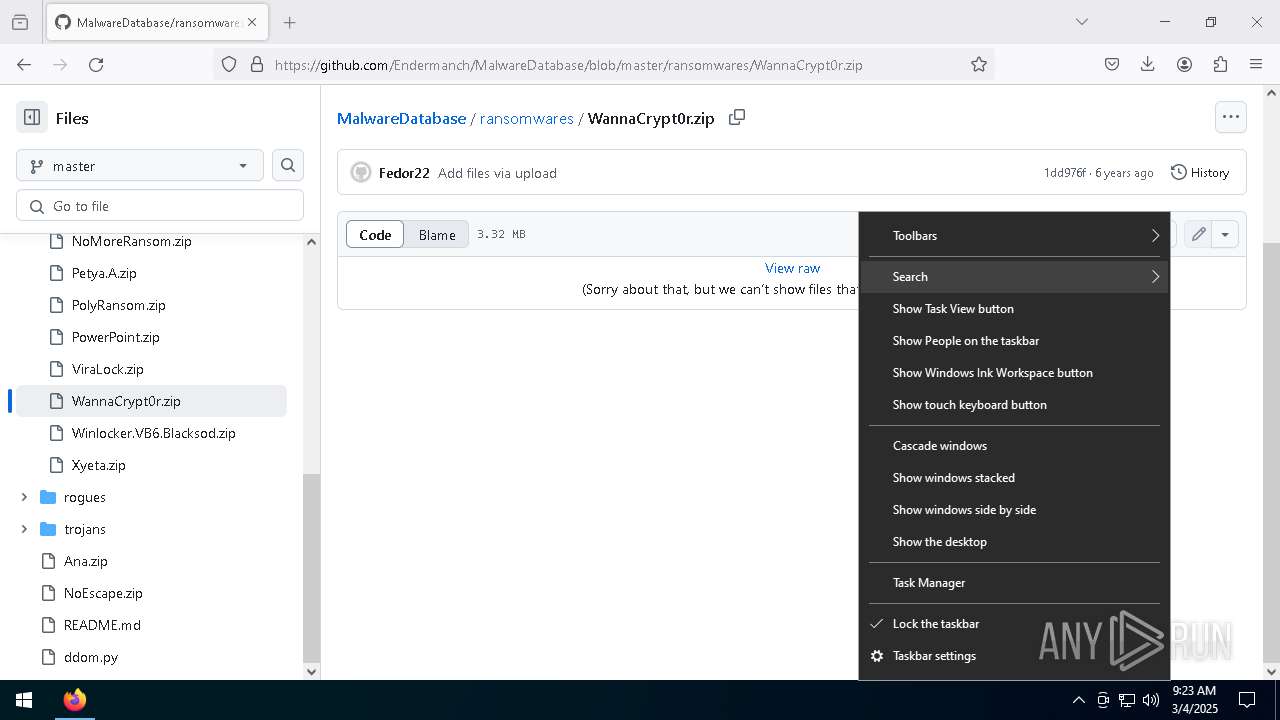
Task: Switch to Blame tab
Action: pos(437,235)
